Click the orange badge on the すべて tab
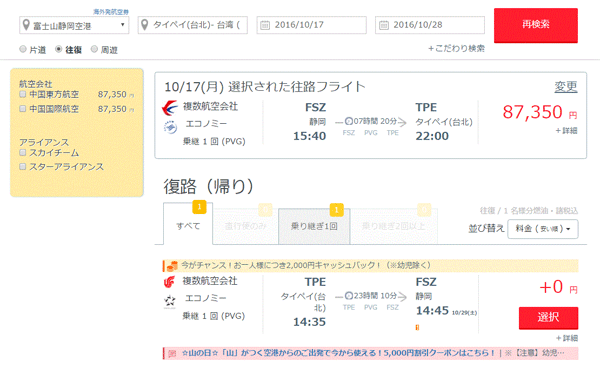This screenshot has width=600, height=368. tap(199, 207)
